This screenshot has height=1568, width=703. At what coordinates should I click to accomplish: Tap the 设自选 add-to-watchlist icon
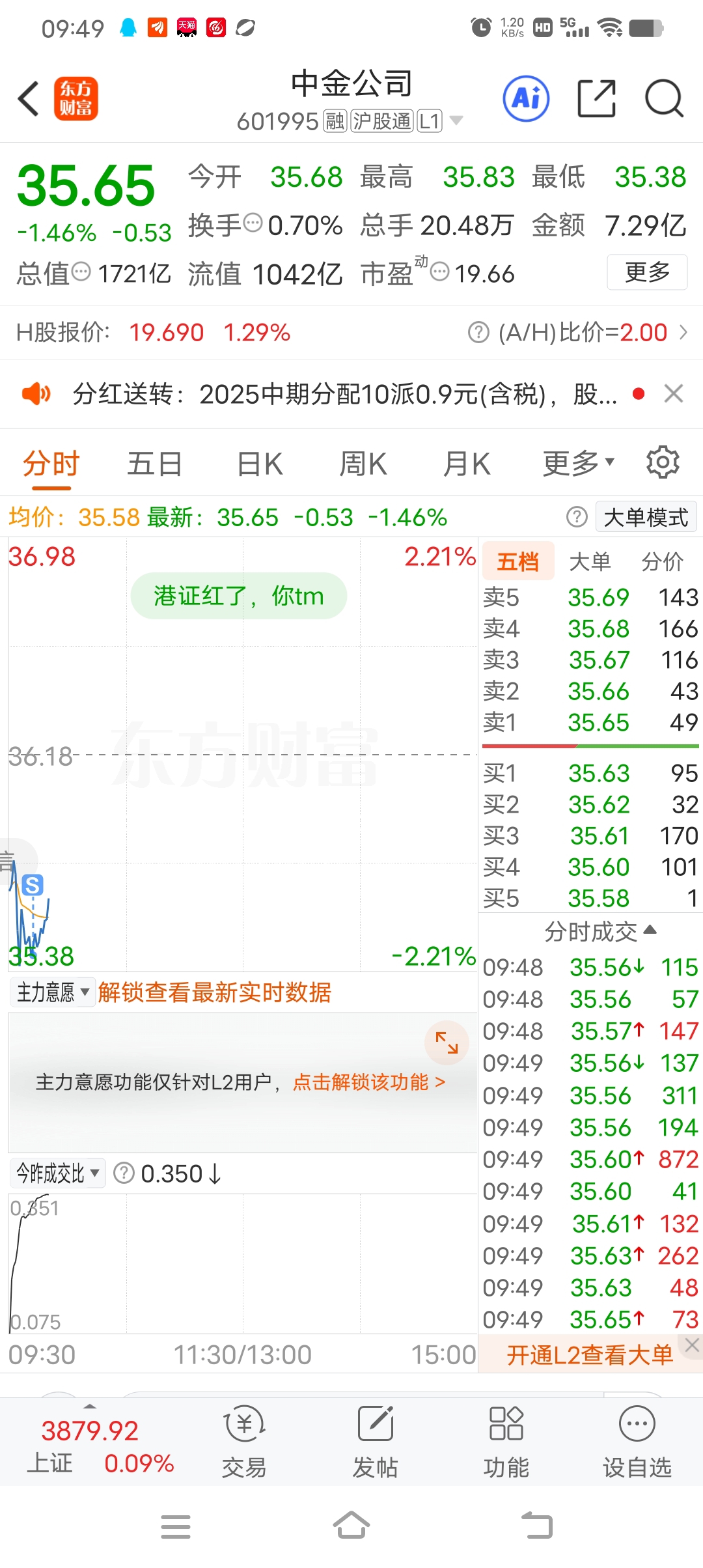click(637, 1442)
